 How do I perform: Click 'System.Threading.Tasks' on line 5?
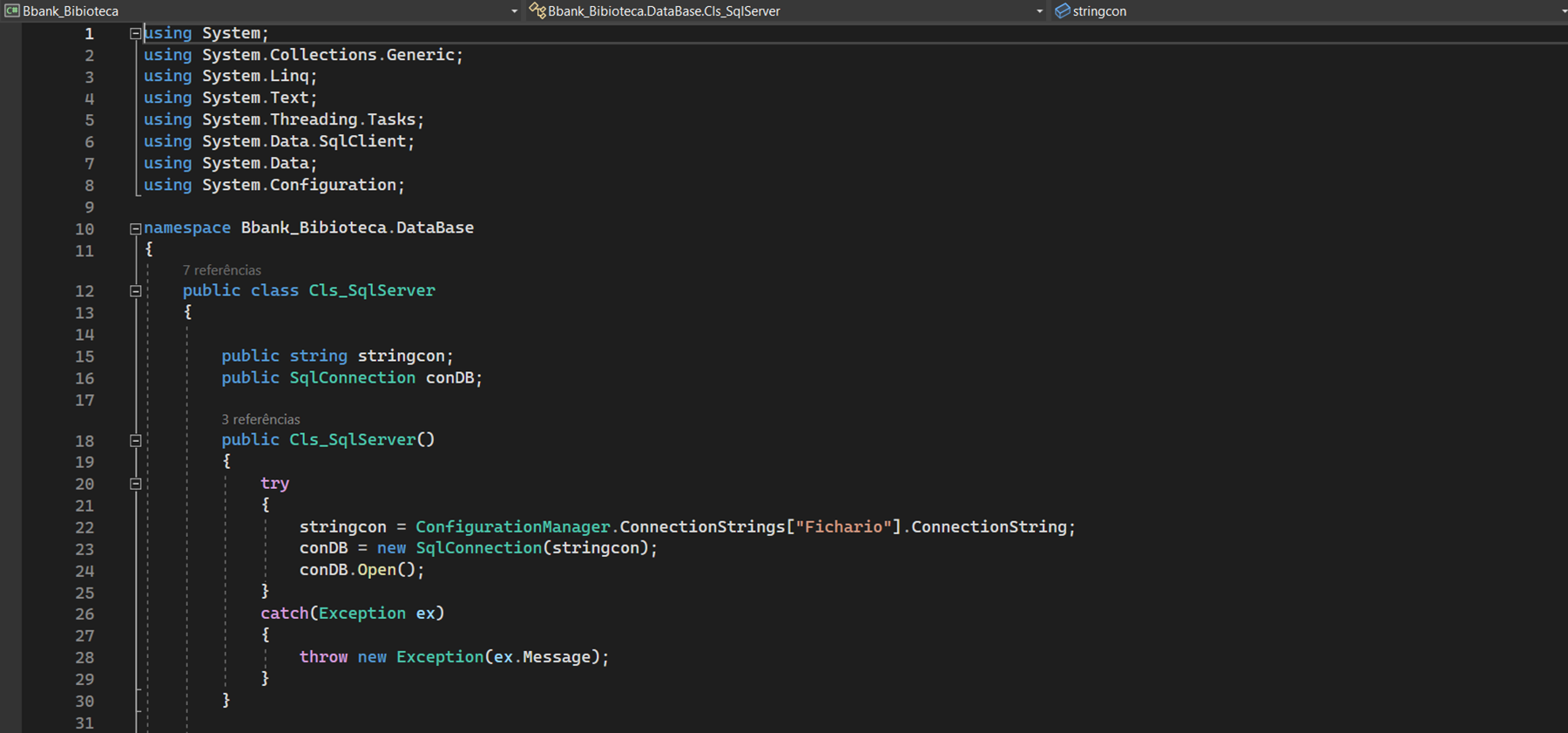(x=308, y=119)
